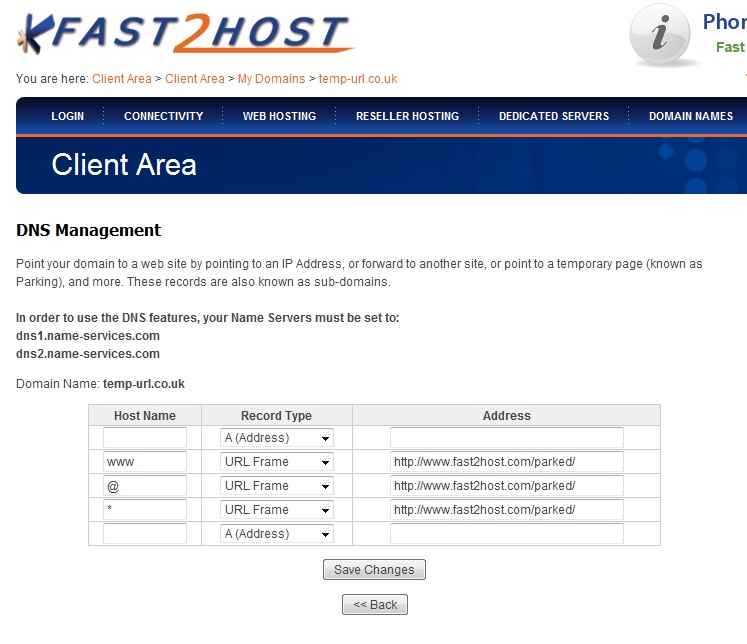Open the DEDICATED SERVERS menu item

click(x=554, y=116)
